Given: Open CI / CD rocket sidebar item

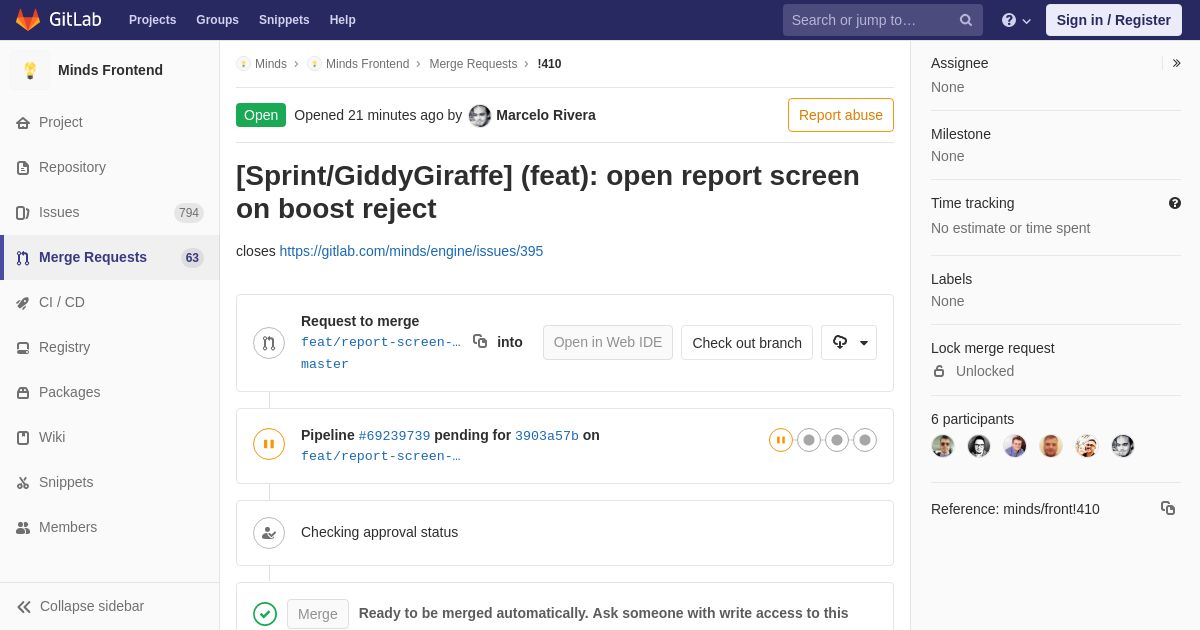Looking at the screenshot, I should click(110, 302).
